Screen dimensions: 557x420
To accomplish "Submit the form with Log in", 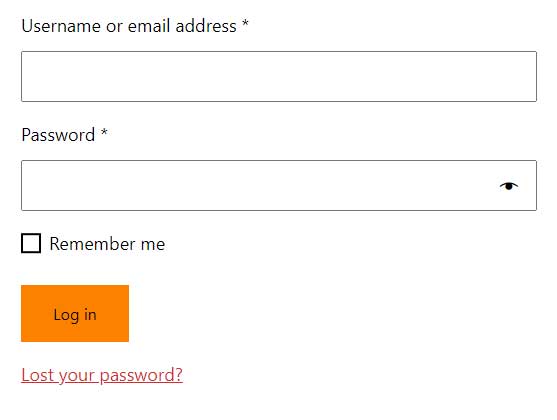I will (75, 313).
